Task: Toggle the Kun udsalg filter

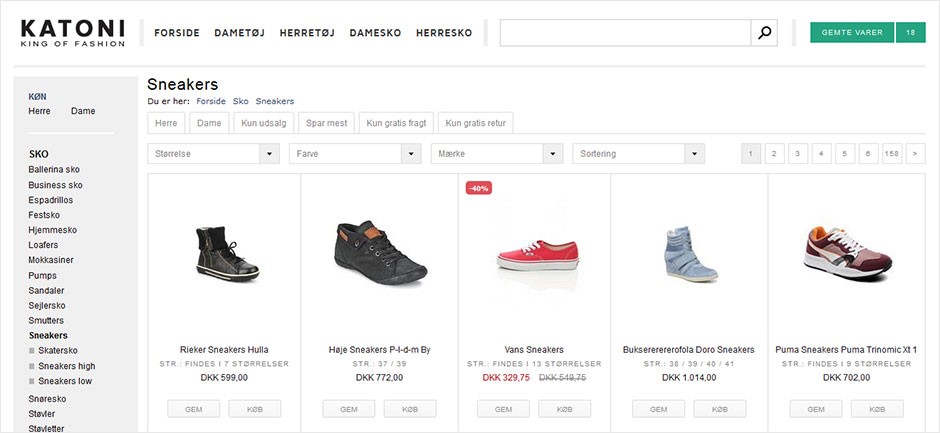Action: (x=262, y=123)
